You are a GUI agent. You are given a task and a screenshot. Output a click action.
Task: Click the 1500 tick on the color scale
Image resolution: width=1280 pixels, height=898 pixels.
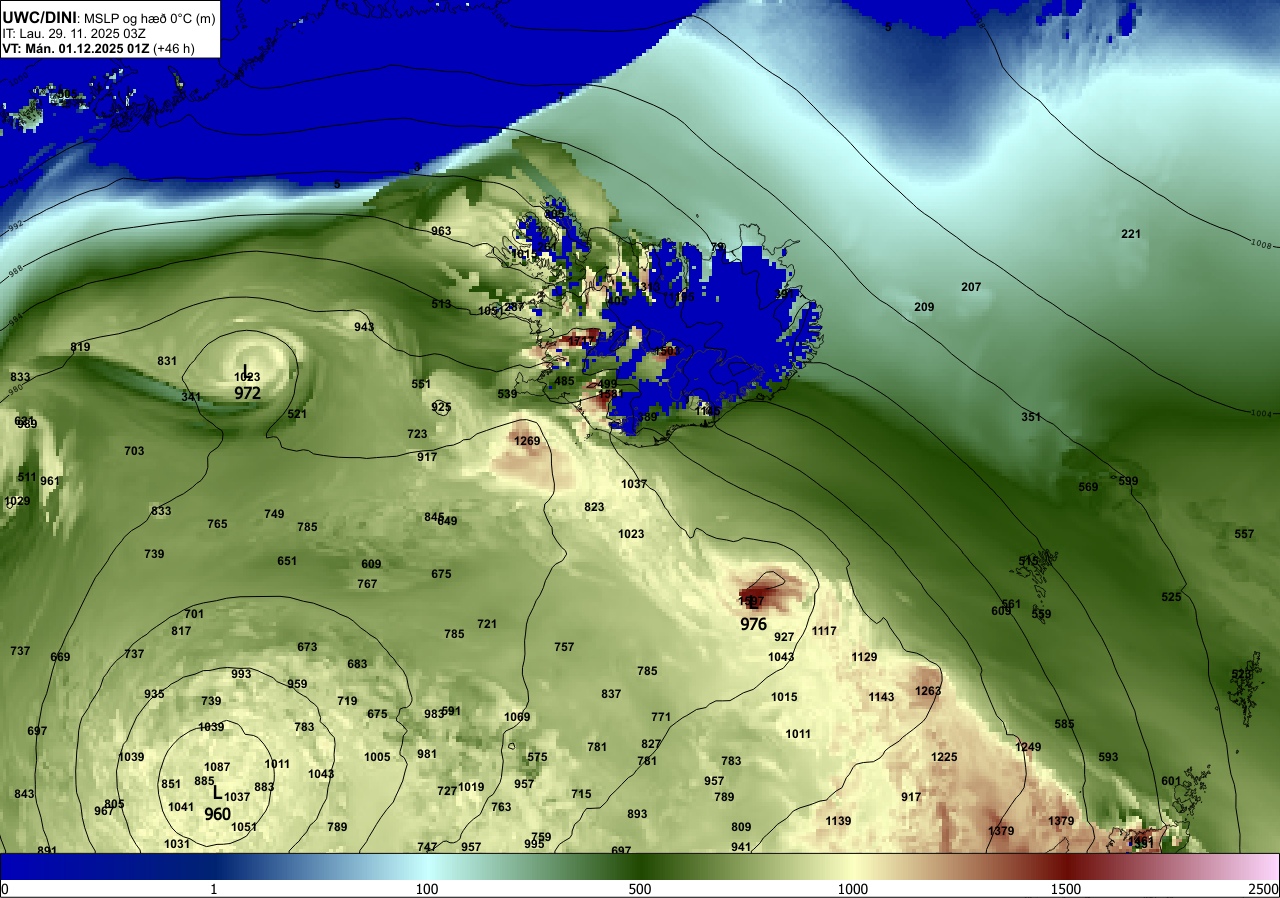coord(1065,889)
